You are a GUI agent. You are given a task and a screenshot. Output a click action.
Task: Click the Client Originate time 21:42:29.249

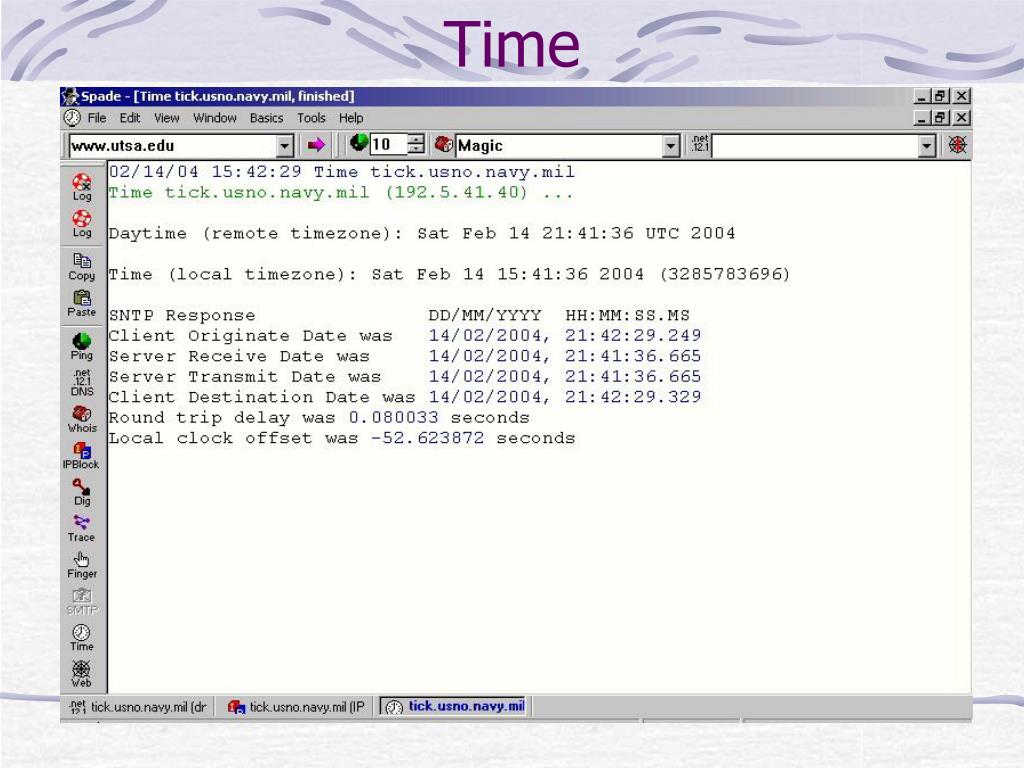click(633, 336)
